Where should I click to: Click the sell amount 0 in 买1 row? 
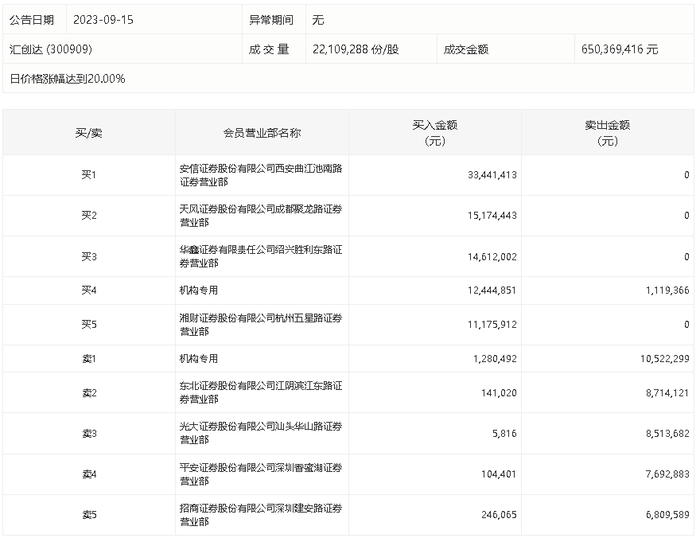(687, 175)
